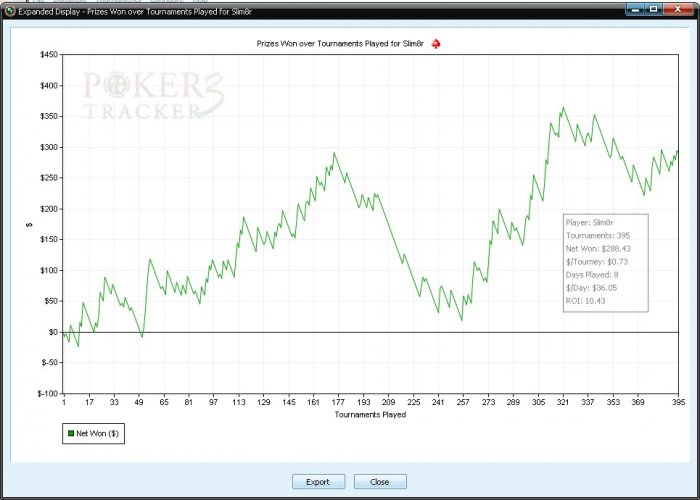Click the $0 y-axis label
700x500 pixels.
coord(54,332)
